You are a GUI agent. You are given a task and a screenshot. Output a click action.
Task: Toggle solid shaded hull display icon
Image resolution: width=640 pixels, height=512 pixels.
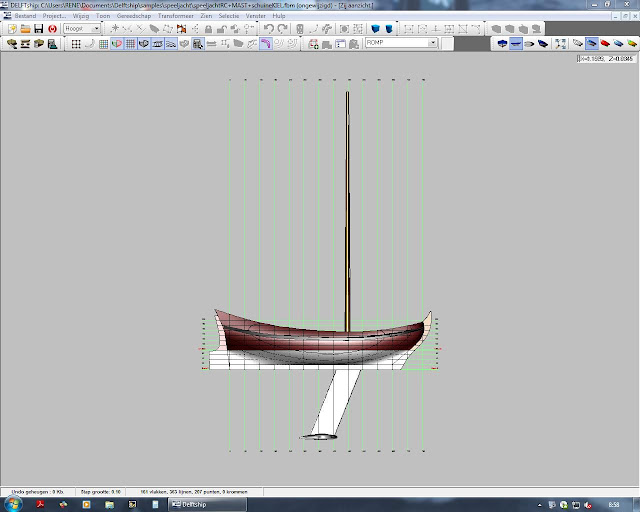pos(591,43)
